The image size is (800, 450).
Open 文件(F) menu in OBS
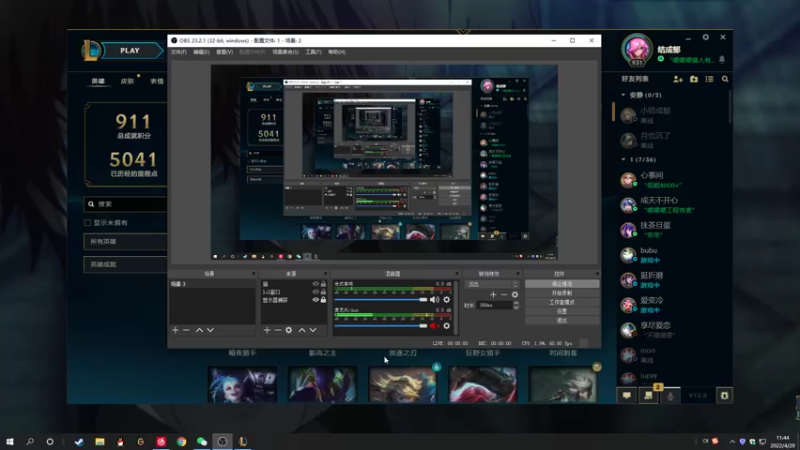pyautogui.click(x=179, y=52)
